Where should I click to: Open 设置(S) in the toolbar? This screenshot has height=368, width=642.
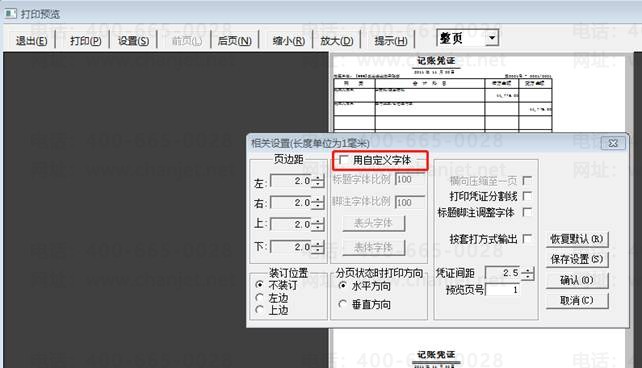click(x=133, y=41)
